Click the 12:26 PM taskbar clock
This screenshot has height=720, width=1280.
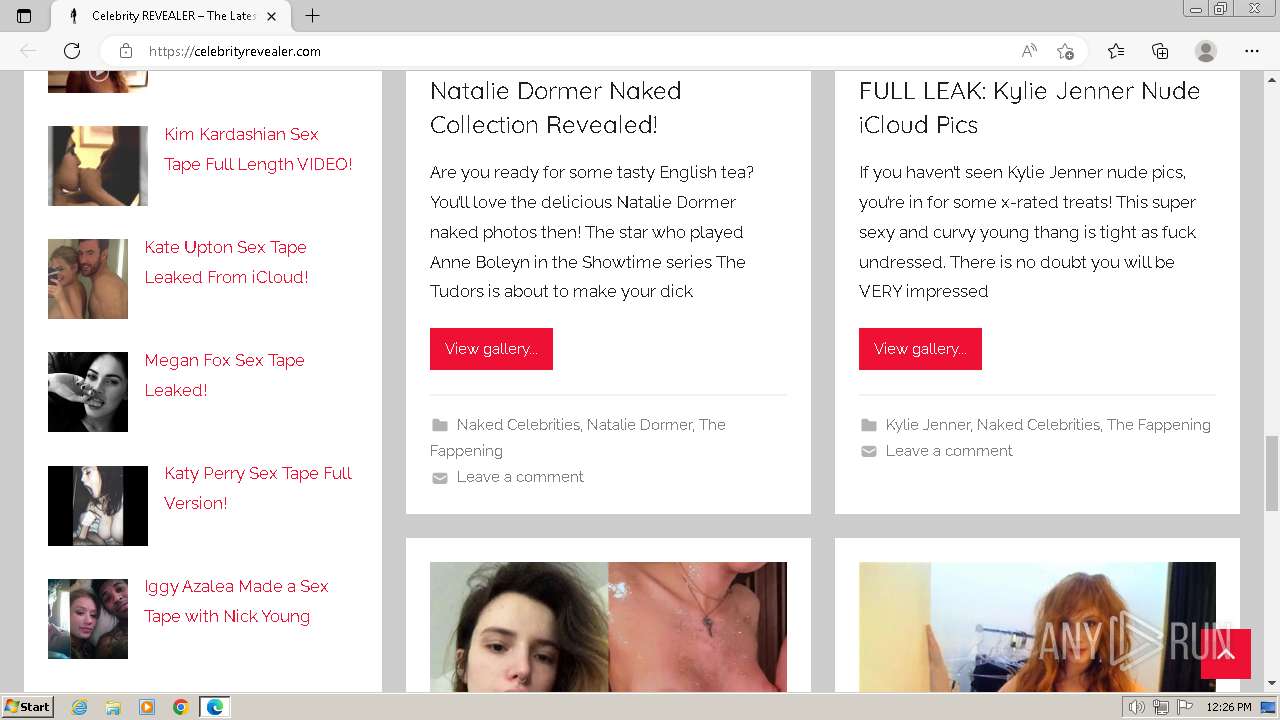coord(1229,707)
